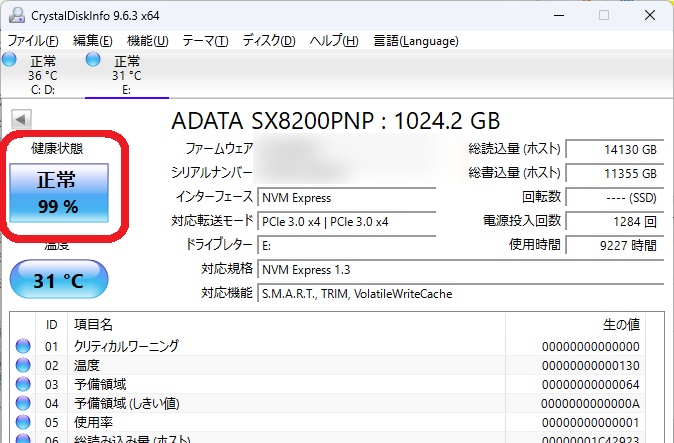Click the 健康状態 label
Image resolution: width=674 pixels, height=443 pixels.
[x=57, y=148]
